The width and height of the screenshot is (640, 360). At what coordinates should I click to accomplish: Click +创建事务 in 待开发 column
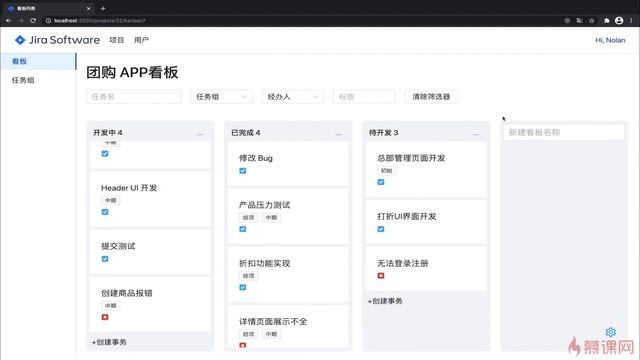coord(385,301)
